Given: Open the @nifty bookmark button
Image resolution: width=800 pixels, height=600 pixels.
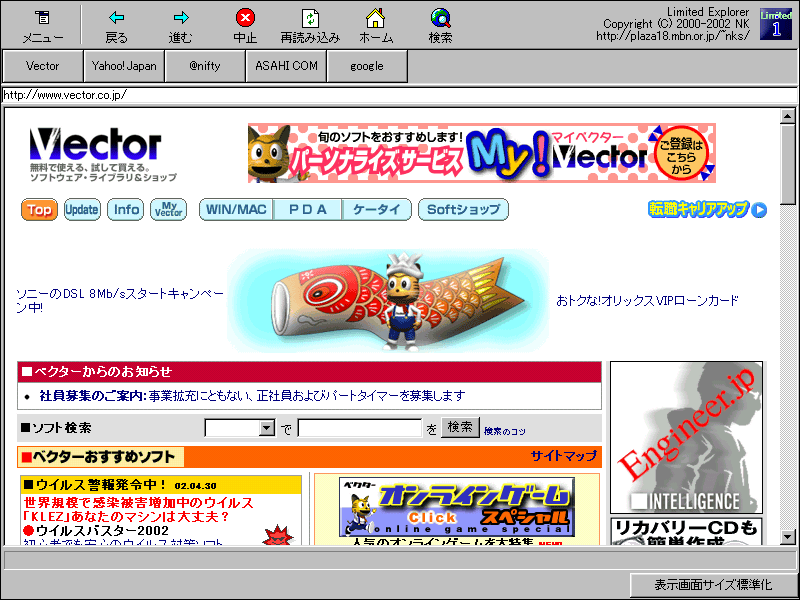Looking at the screenshot, I should (205, 66).
